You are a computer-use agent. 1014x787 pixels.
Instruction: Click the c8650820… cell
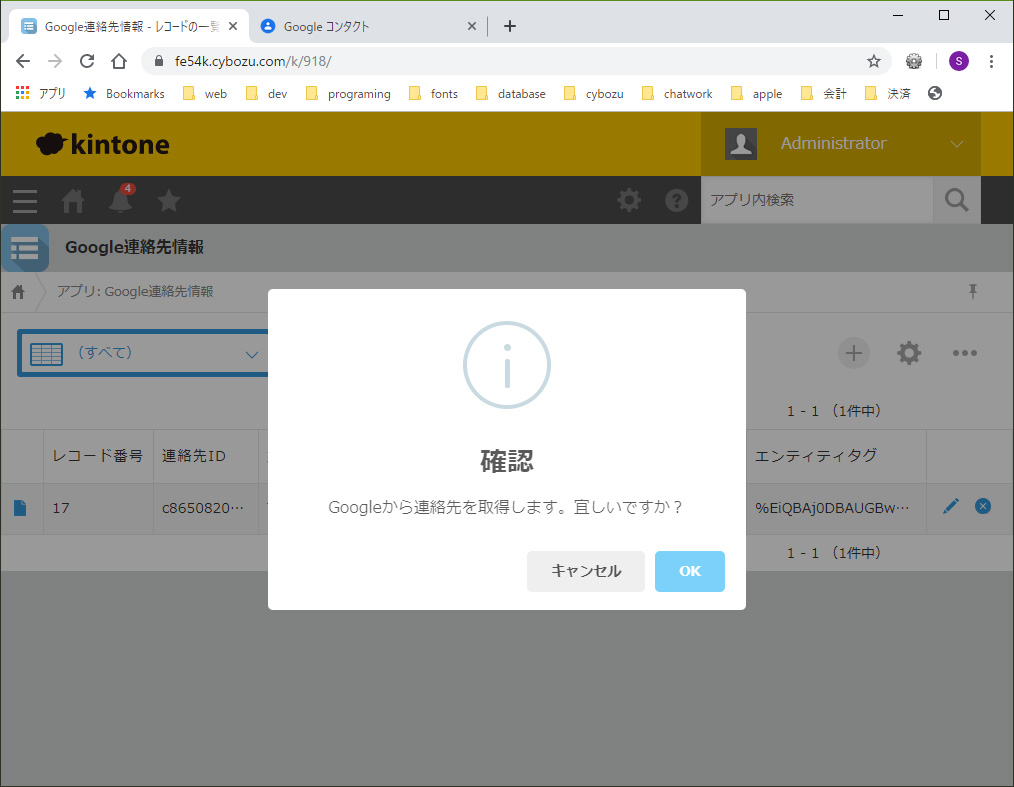click(x=206, y=508)
